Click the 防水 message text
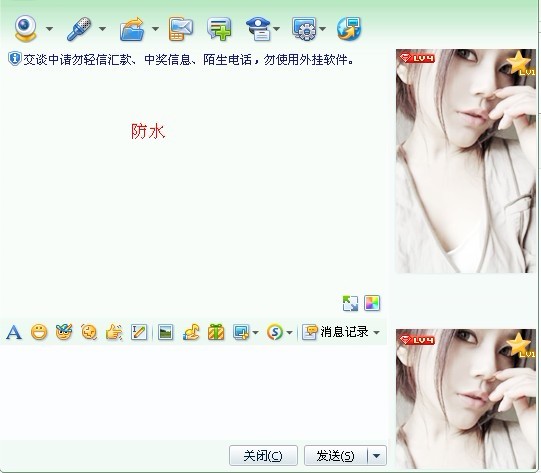This screenshot has height=473, width=541. 148,131
